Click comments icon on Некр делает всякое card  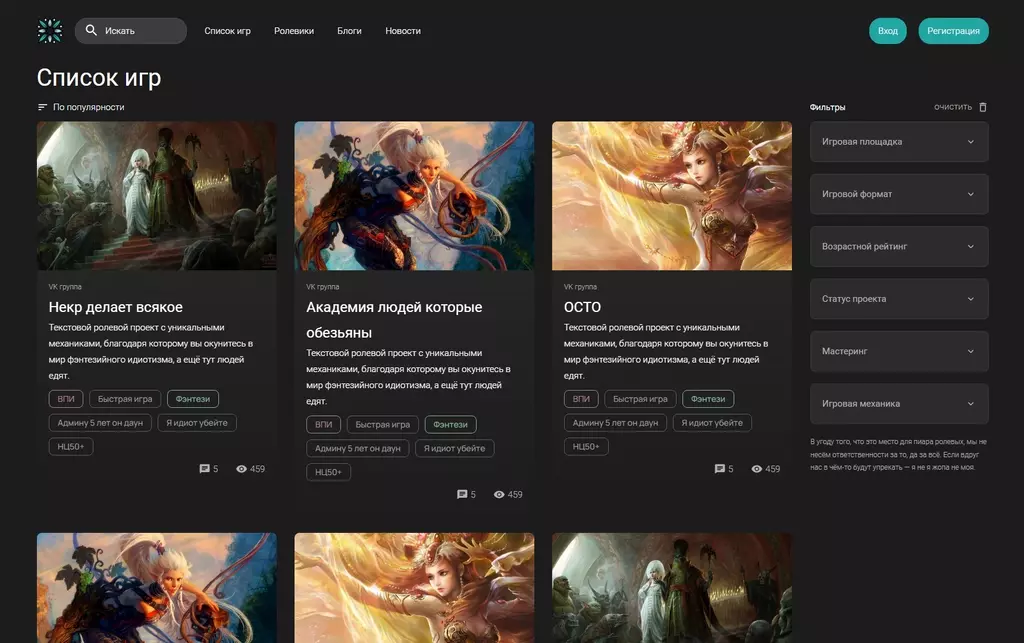[204, 469]
